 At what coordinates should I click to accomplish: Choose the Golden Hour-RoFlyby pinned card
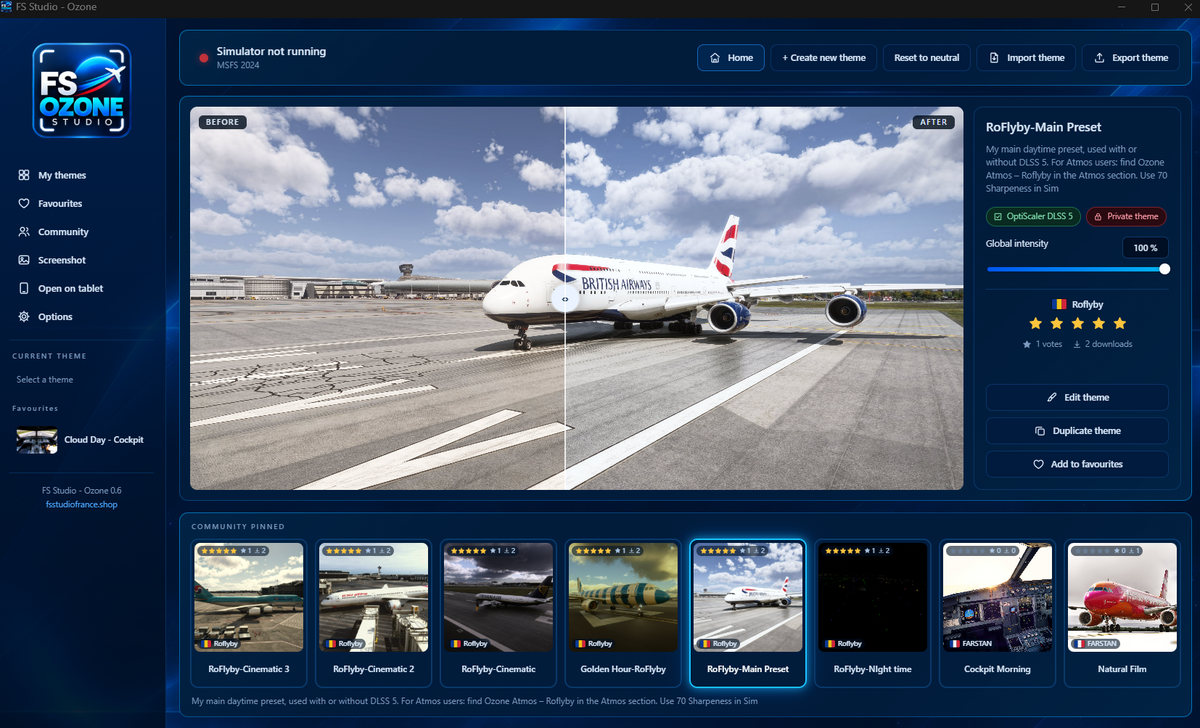point(623,614)
